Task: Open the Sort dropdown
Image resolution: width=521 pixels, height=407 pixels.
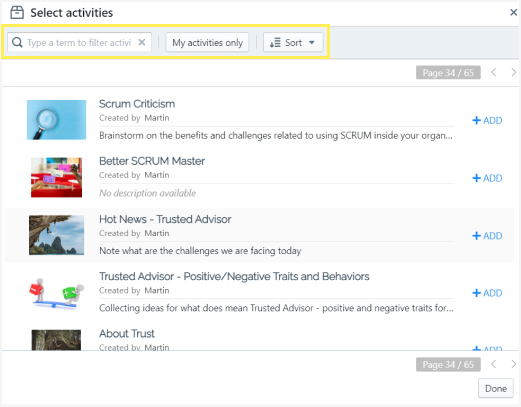Action: [x=293, y=42]
